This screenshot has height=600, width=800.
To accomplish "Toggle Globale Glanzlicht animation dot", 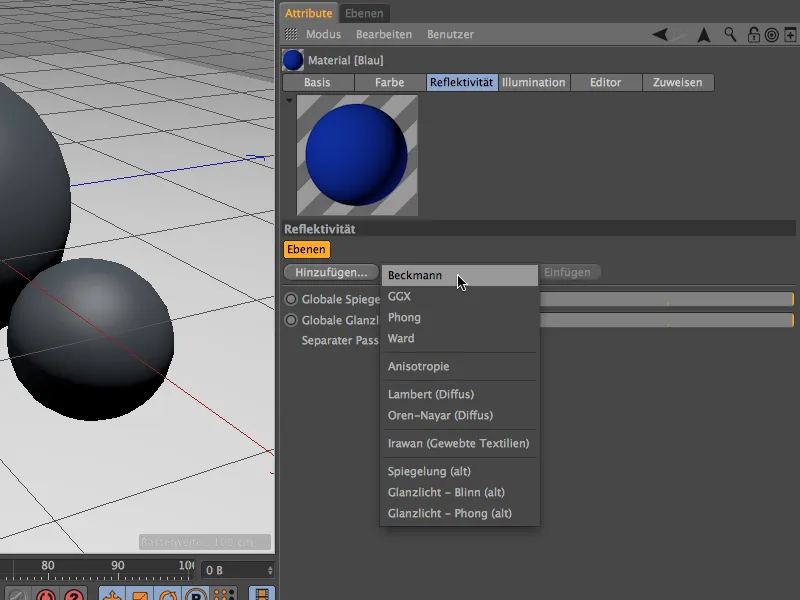I will point(291,320).
